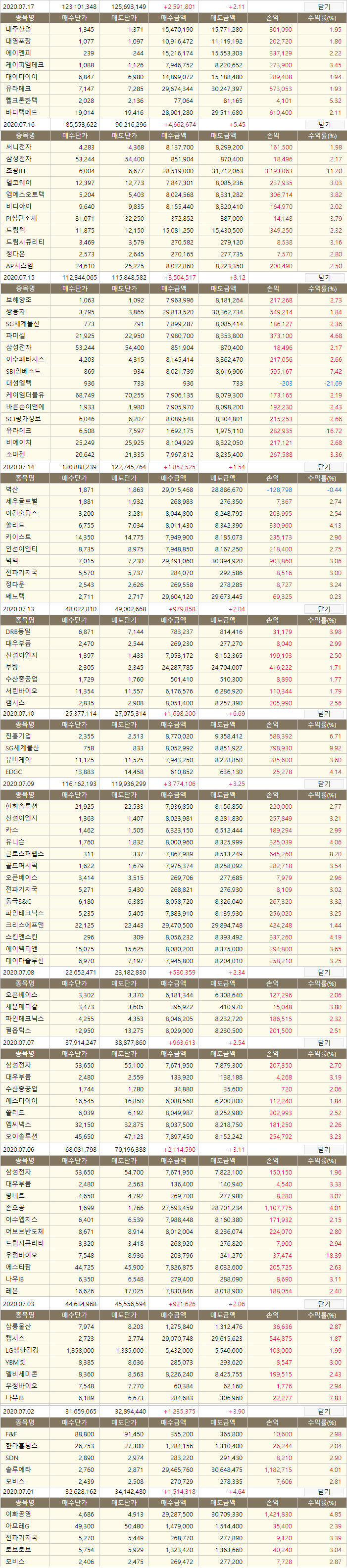The image size is (347, 1568).
Task: Click the 소마젠 stock name
Action: tap(15, 455)
